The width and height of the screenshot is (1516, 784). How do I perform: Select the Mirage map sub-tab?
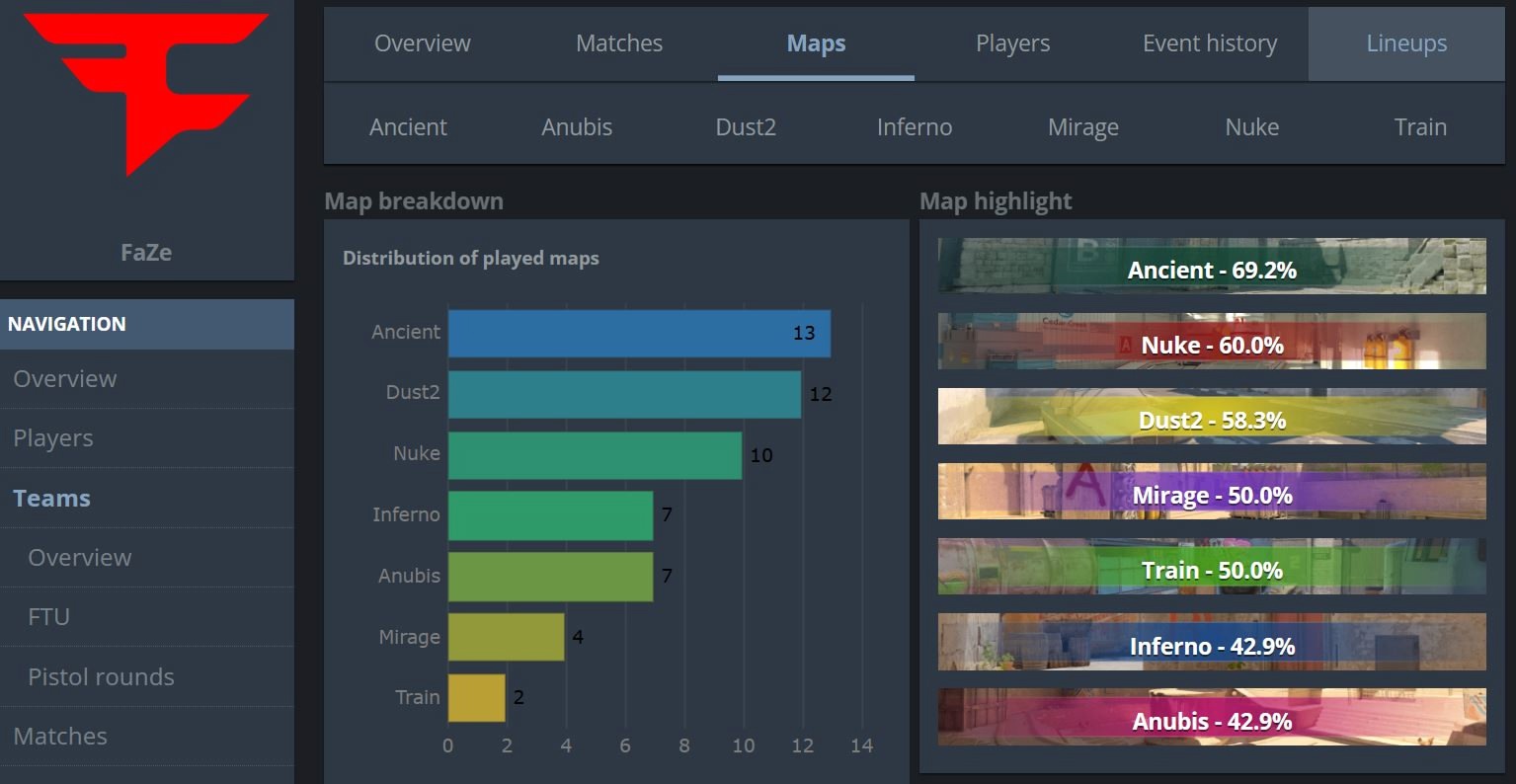(x=1083, y=127)
